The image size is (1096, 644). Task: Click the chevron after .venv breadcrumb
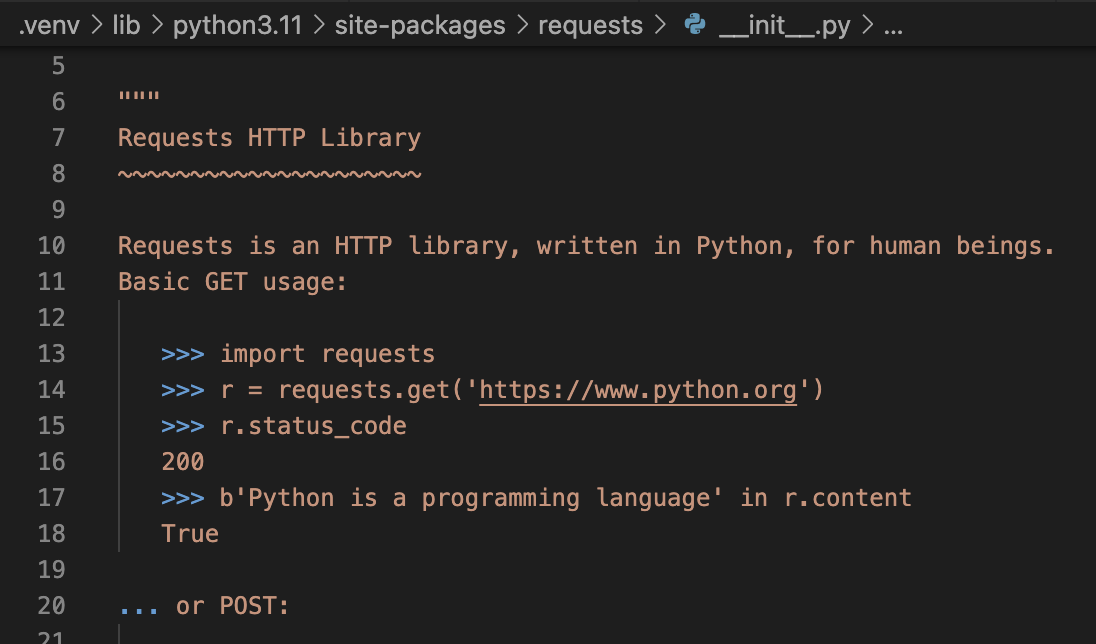(96, 26)
